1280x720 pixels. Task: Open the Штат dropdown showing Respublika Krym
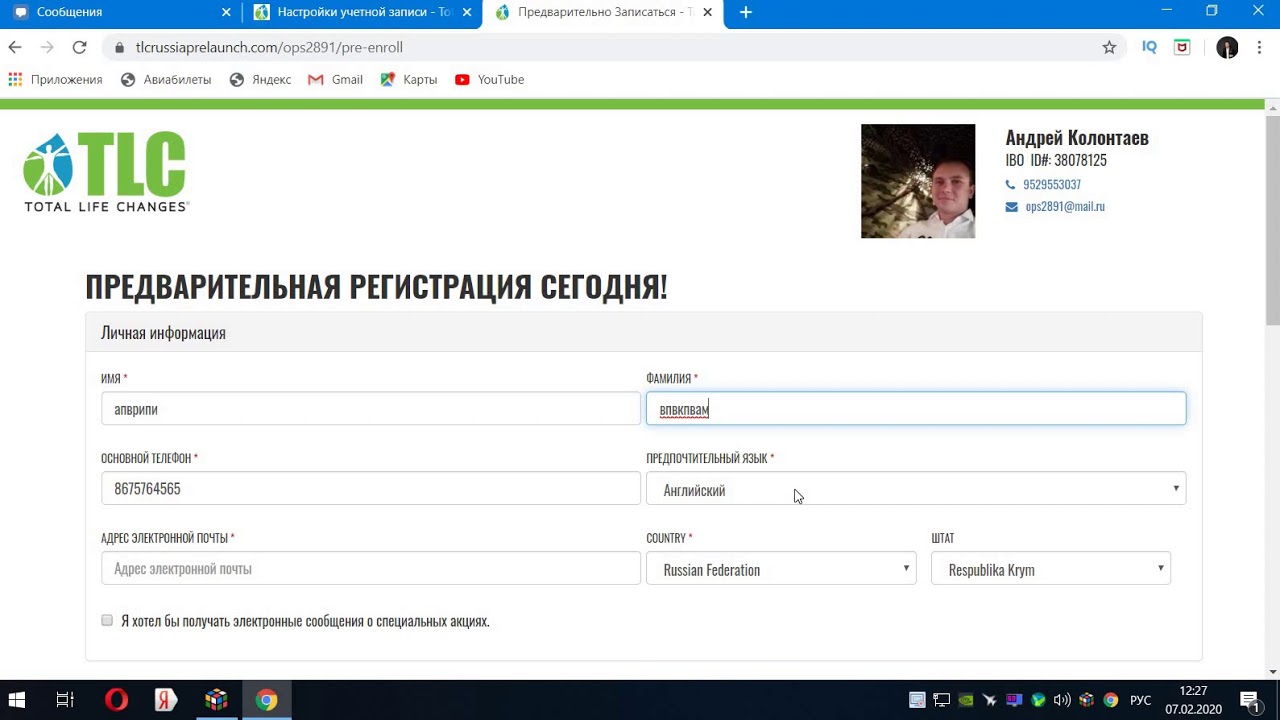click(x=1051, y=569)
